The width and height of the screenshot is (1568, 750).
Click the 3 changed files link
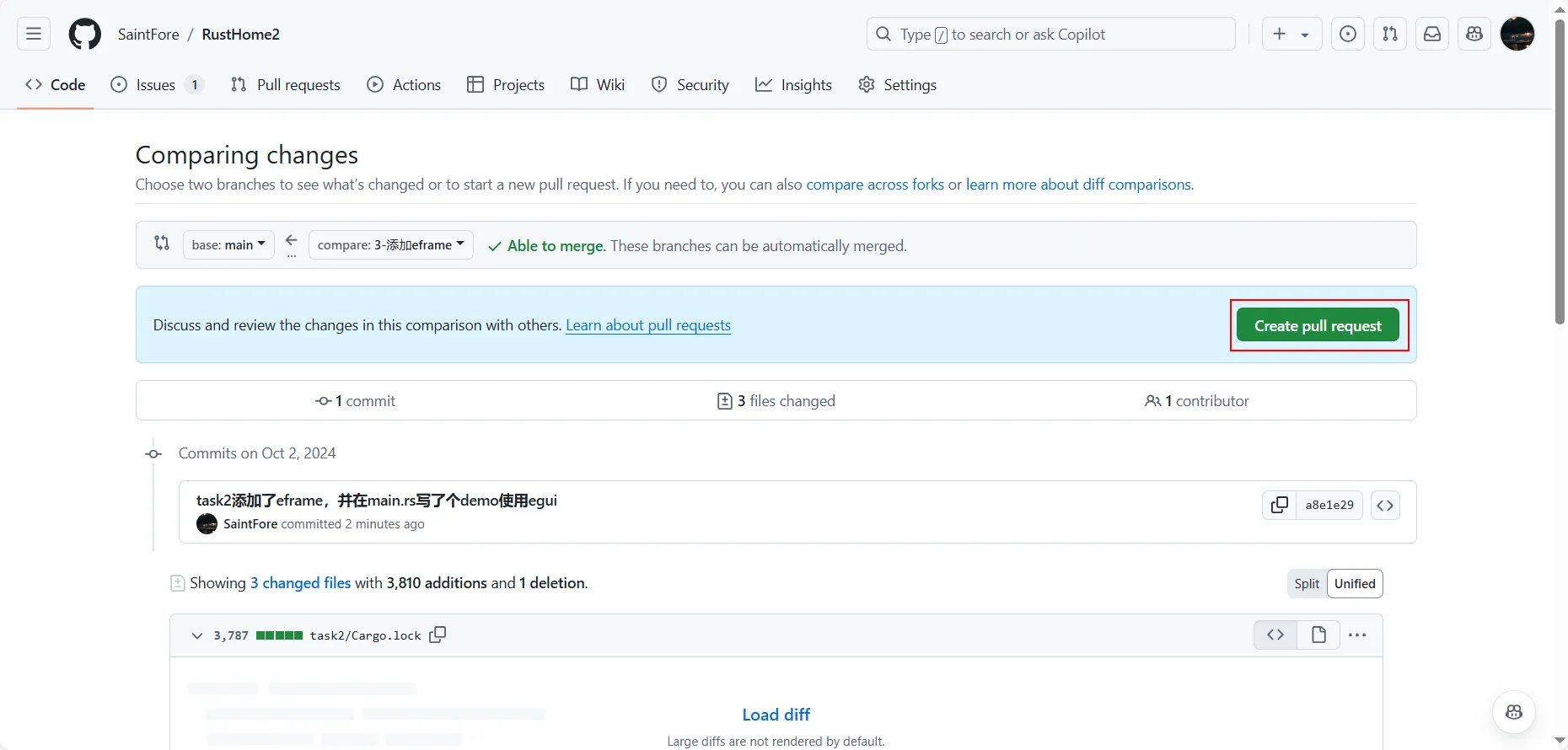click(x=300, y=583)
